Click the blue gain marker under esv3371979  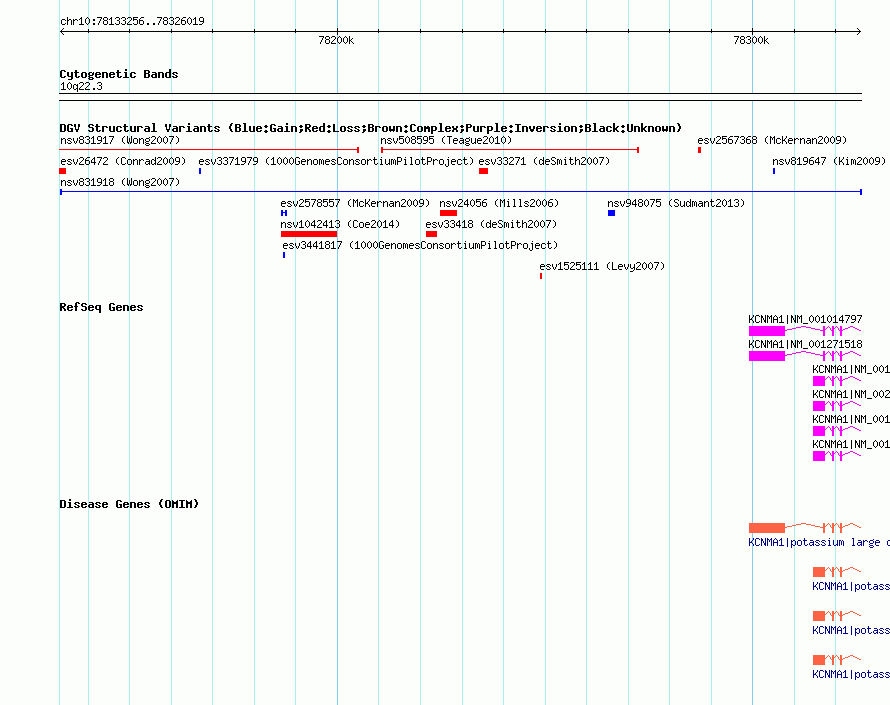(200, 171)
